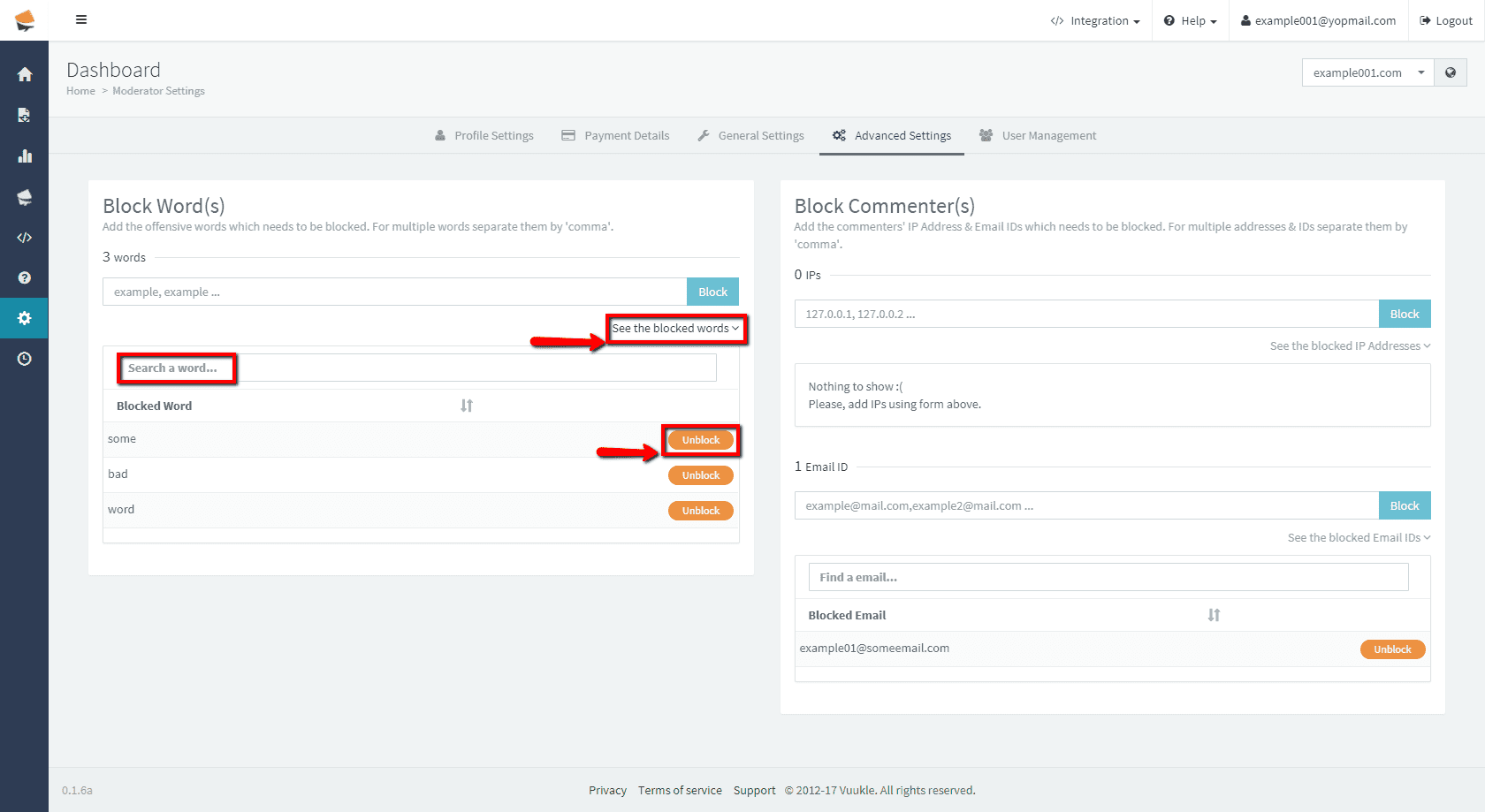Click the Logout link
The width and height of the screenshot is (1485, 812).
pyautogui.click(x=1446, y=20)
